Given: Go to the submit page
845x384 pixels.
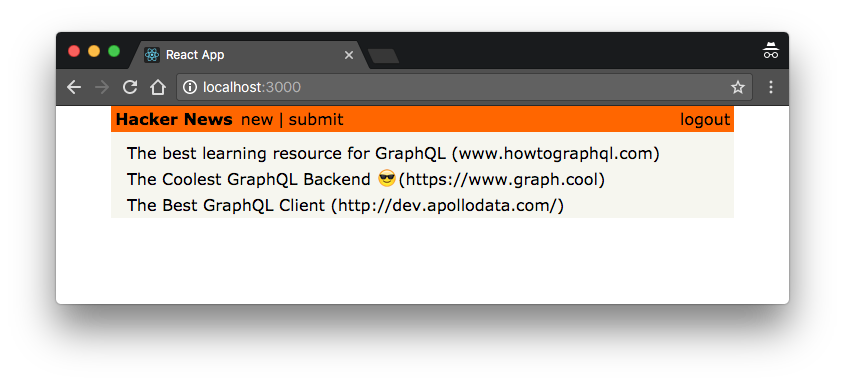Looking at the screenshot, I should [x=316, y=120].
